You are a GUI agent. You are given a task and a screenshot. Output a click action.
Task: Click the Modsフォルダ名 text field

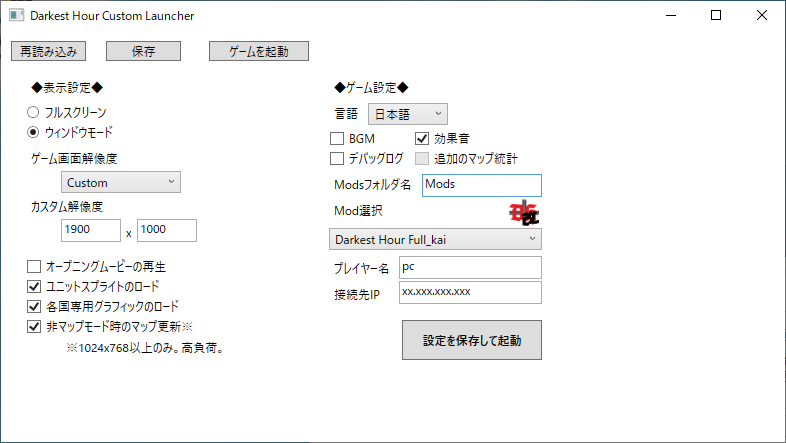coord(481,185)
